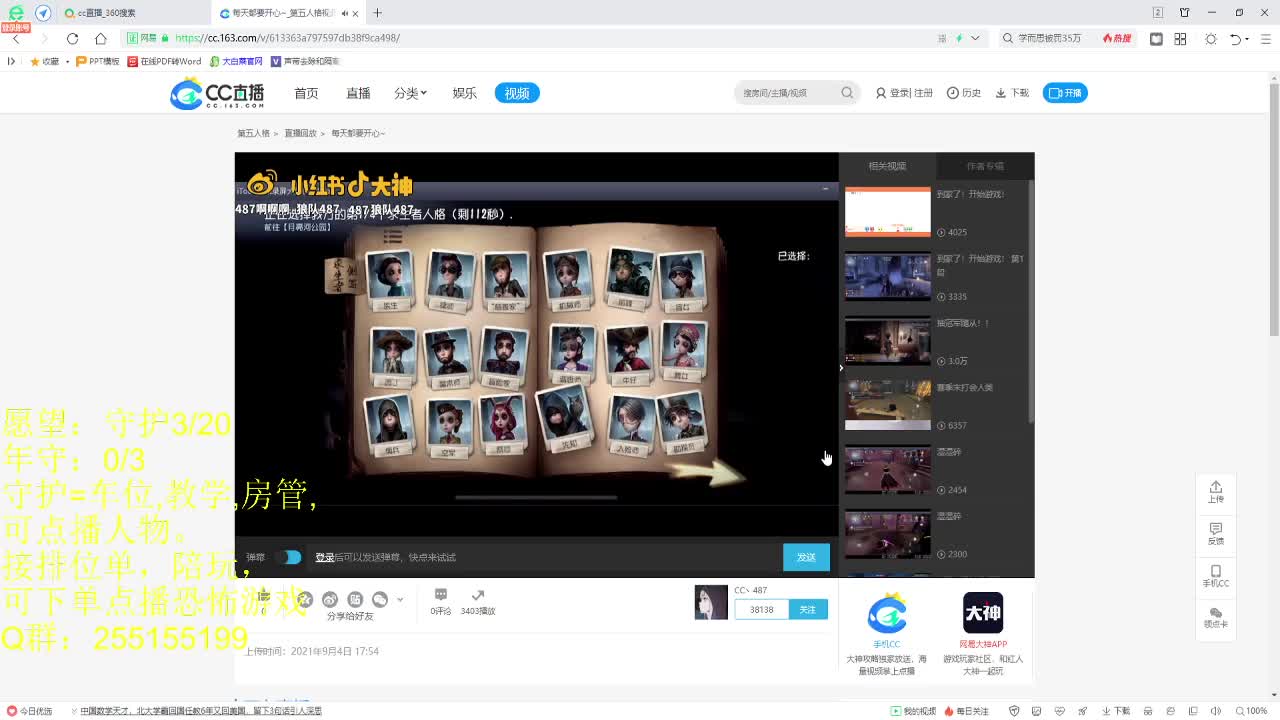Click the site search magnifier icon
Image resolution: width=1280 pixels, height=720 pixels.
pyautogui.click(x=847, y=93)
